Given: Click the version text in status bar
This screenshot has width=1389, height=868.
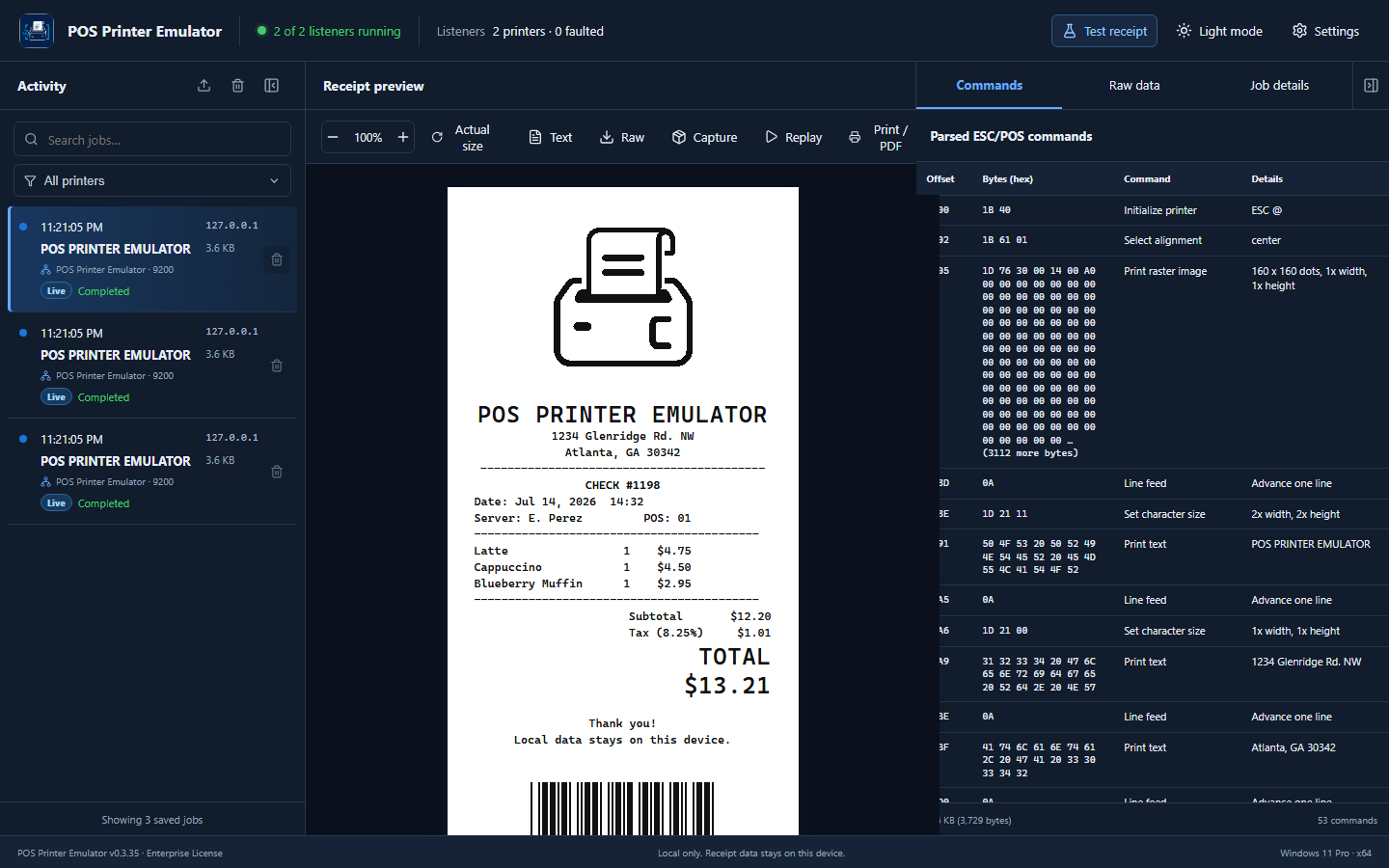Looking at the screenshot, I should (x=120, y=854).
